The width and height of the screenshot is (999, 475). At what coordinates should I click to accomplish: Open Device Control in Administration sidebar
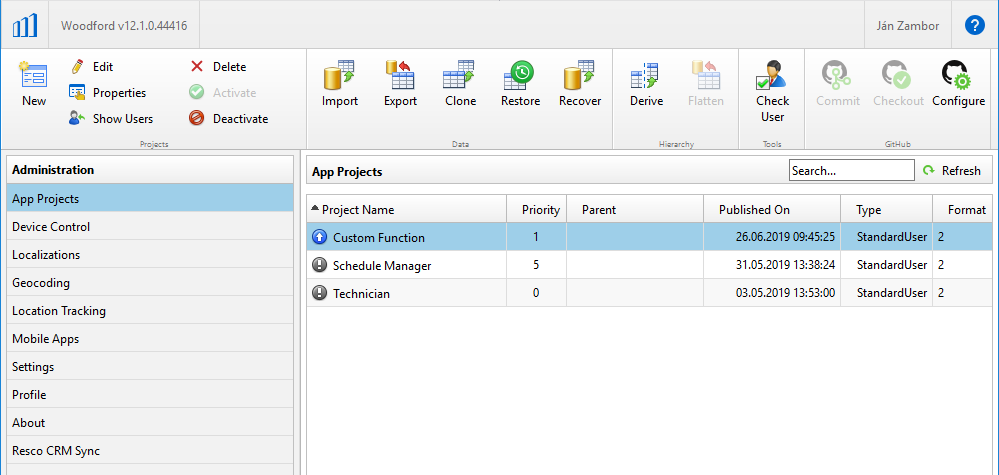(51, 227)
